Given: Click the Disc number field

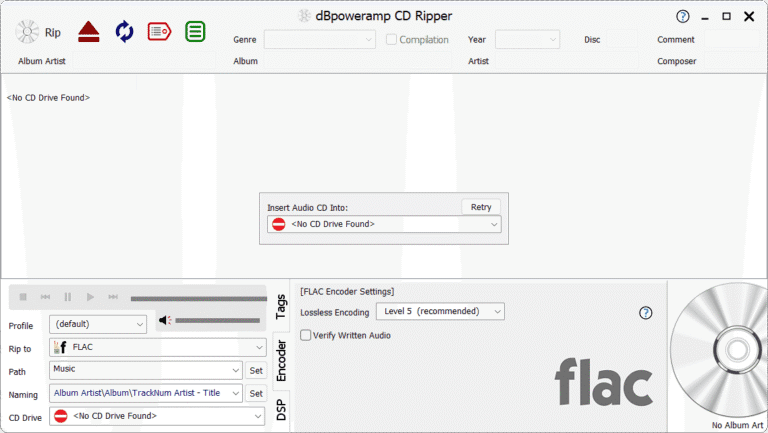Looking at the screenshot, I should pos(622,40).
